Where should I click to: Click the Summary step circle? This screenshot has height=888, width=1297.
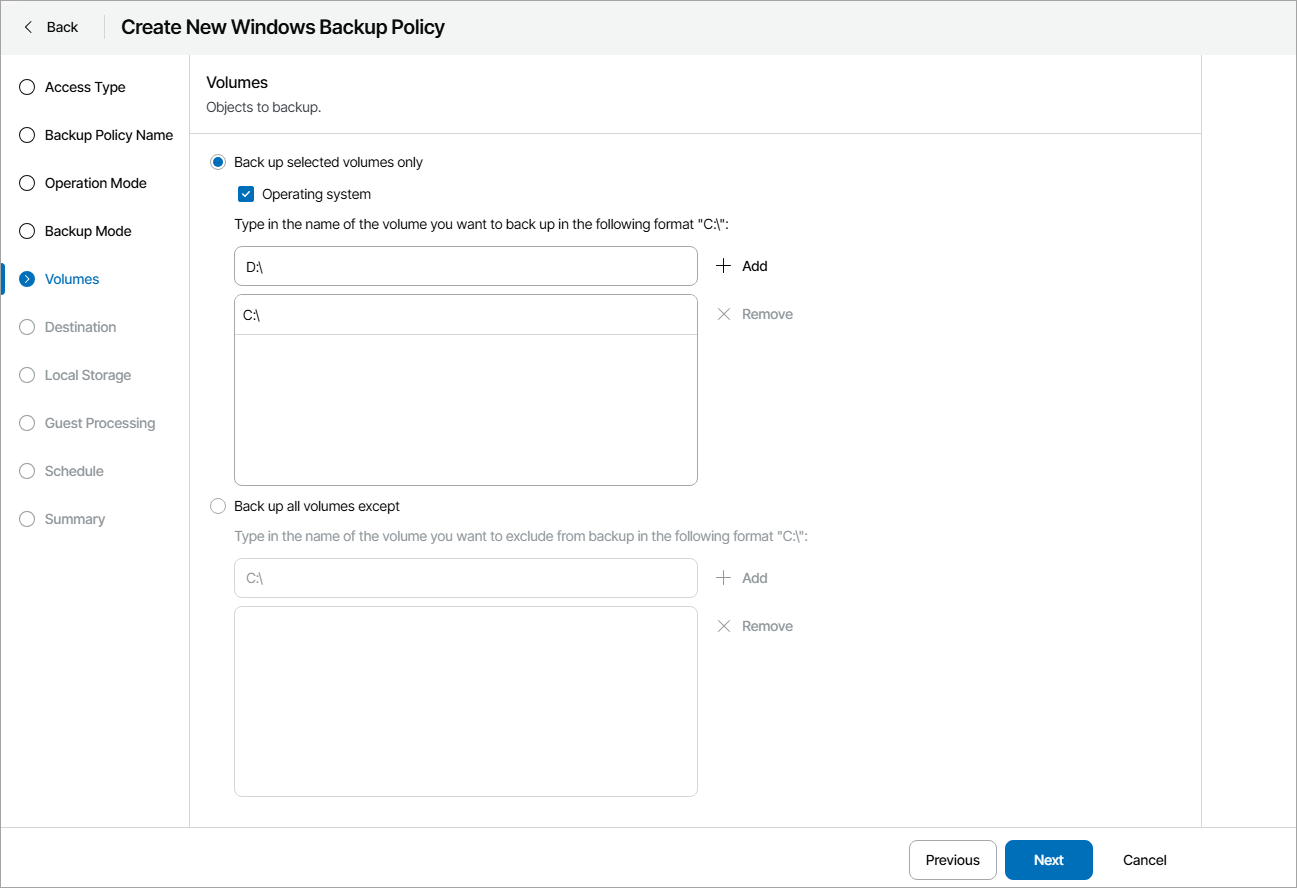pos(26,519)
